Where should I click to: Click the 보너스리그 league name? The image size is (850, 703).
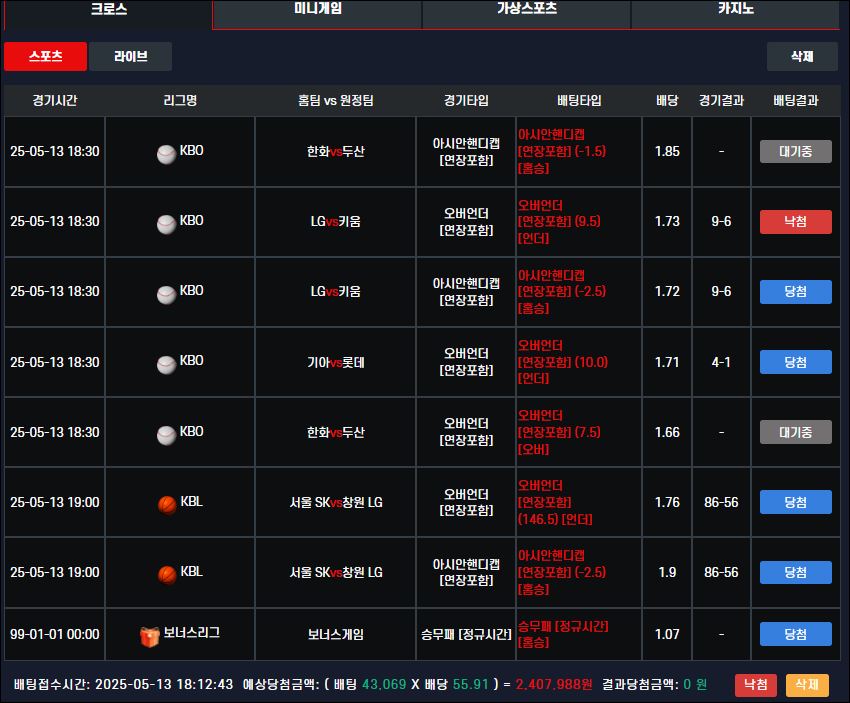tap(191, 633)
